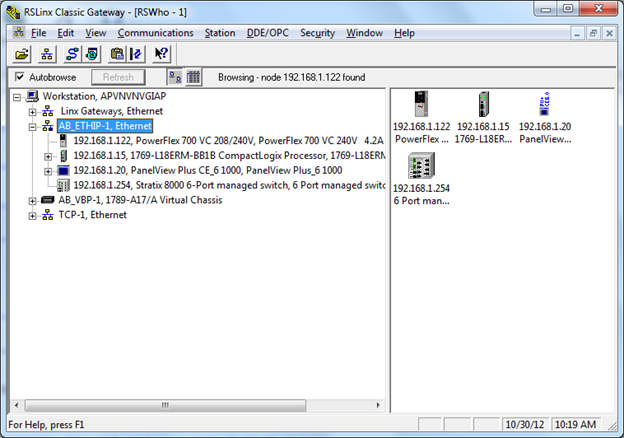Click the AB_VBP-1 virtual chassis icon
Screen dimensions: 624x438
48,200
